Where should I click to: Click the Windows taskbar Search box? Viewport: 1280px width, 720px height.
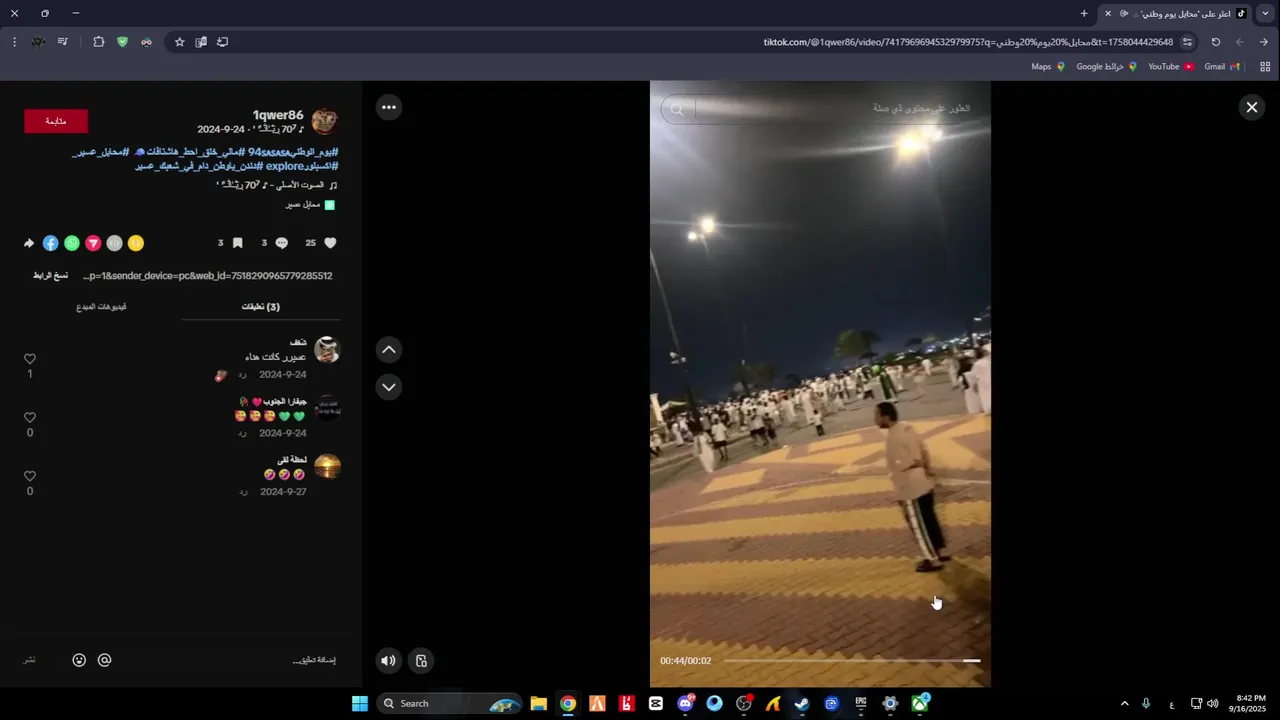[x=449, y=703]
